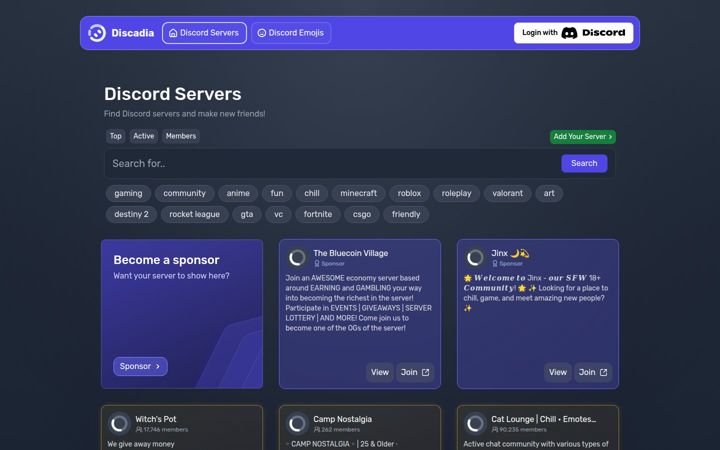Select the roleplay tag

[456, 193]
